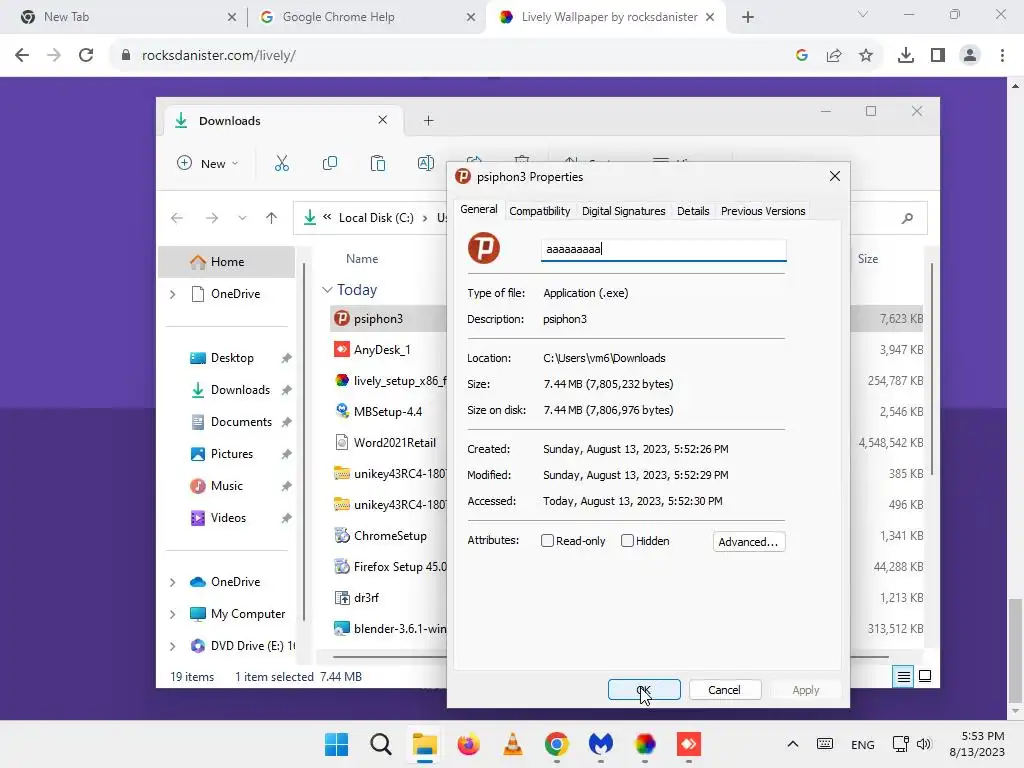Switch to the Compatibility tab
1024x768 pixels.
[539, 211]
